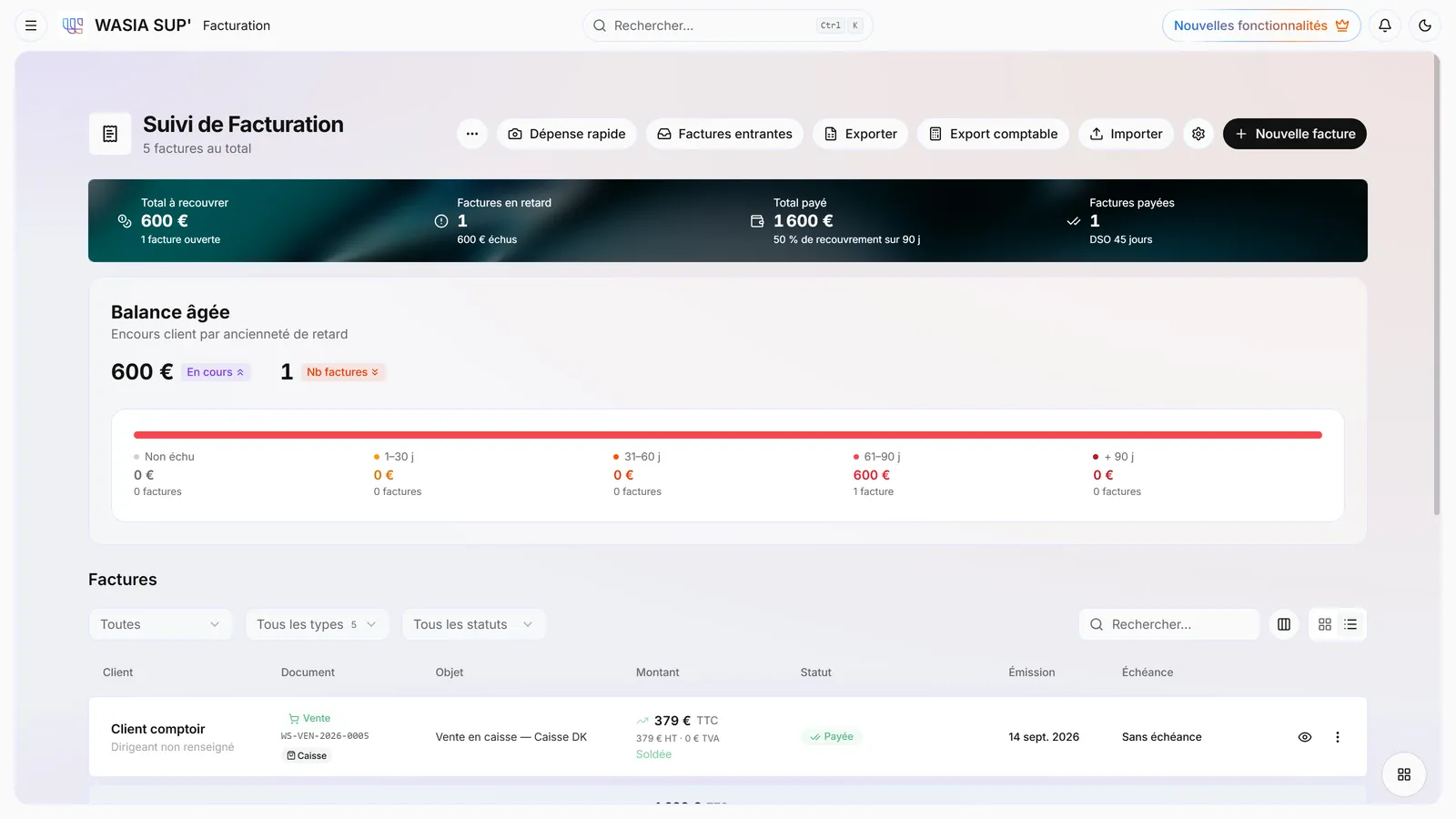Expand the Toutes filter dropdown
This screenshot has height=819, width=1456.
(x=161, y=624)
